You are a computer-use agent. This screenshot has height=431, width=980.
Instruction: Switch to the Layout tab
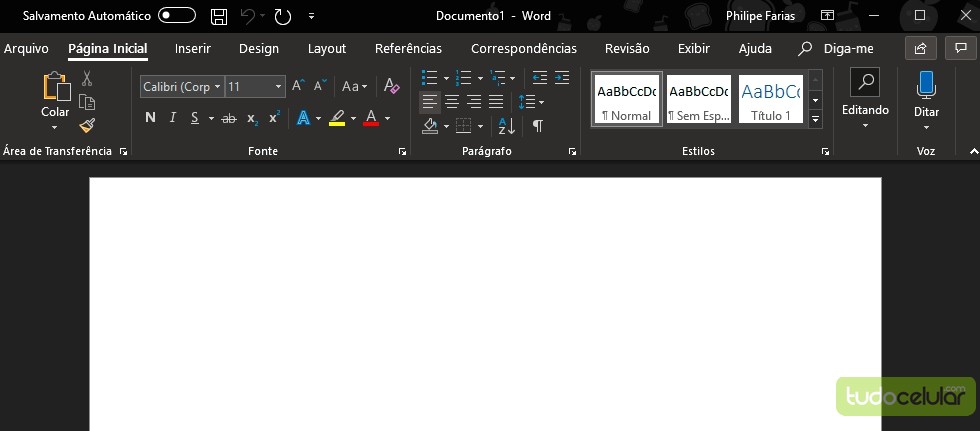[x=327, y=48]
